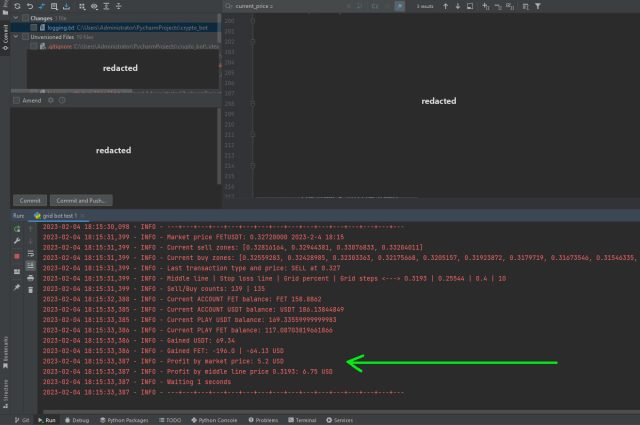Open the Python Console tab
Image resolution: width=640 pixels, height=425 pixels.
[x=214, y=420]
